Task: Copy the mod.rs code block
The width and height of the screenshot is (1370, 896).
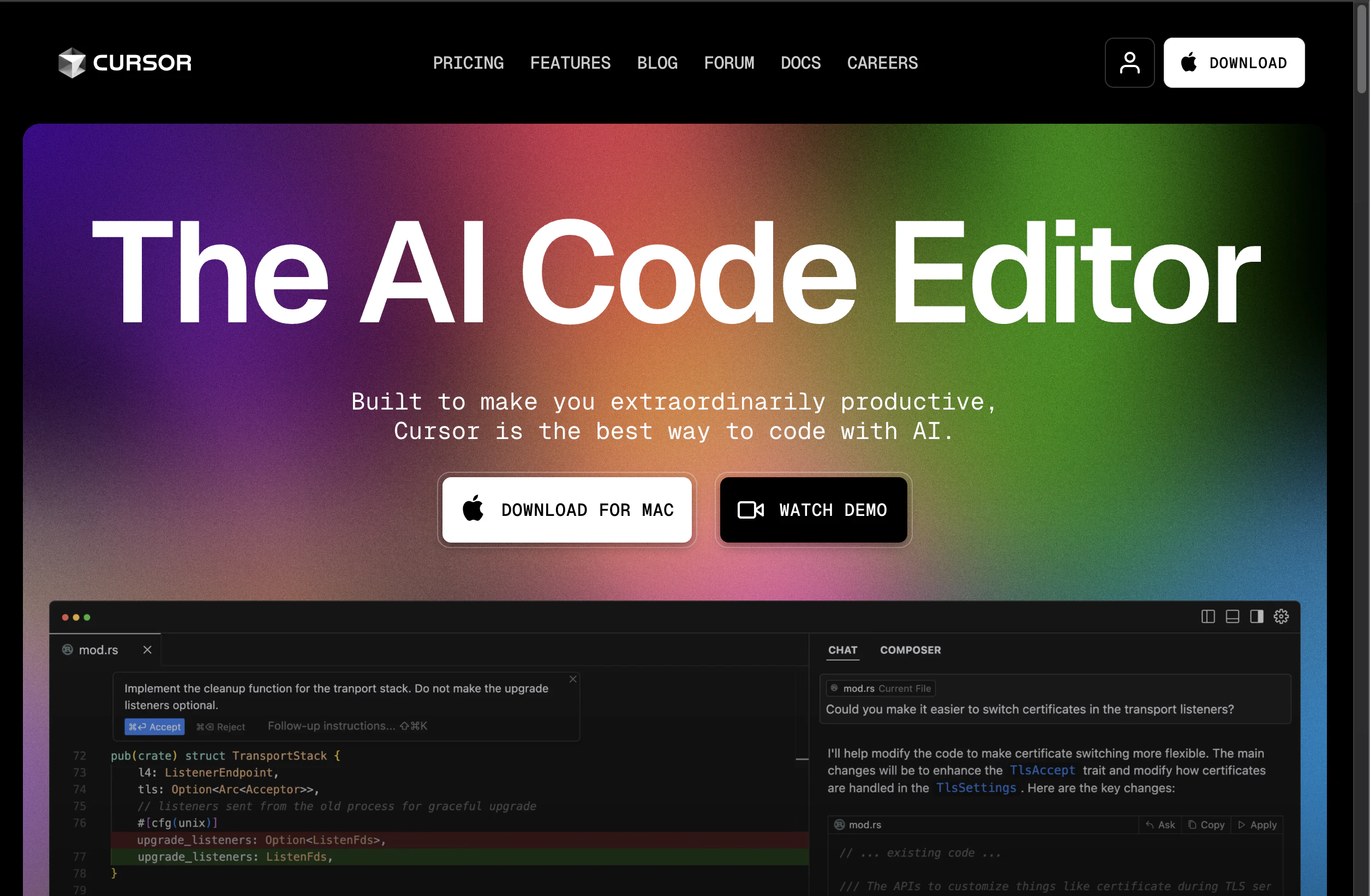Action: (1206, 825)
